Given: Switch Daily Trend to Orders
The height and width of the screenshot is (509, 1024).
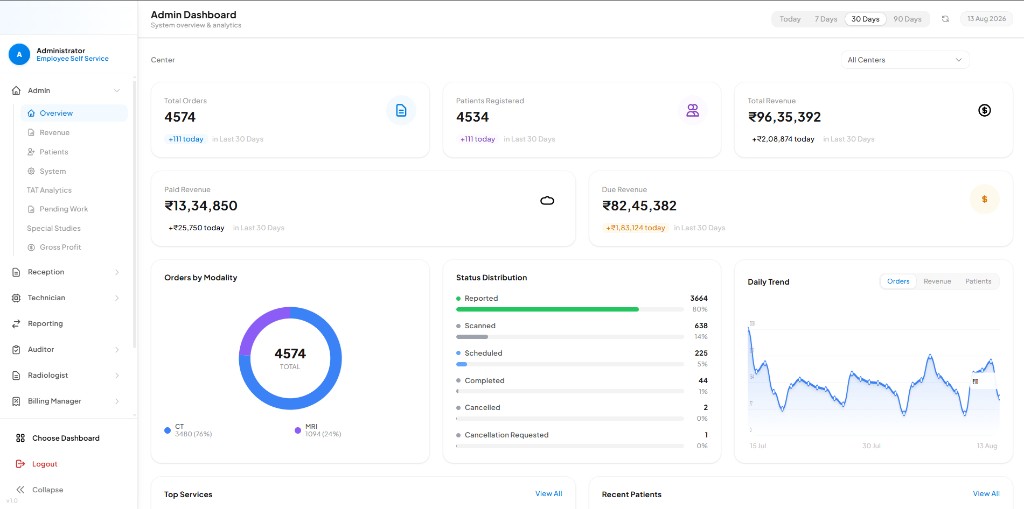Looking at the screenshot, I should coord(898,282).
